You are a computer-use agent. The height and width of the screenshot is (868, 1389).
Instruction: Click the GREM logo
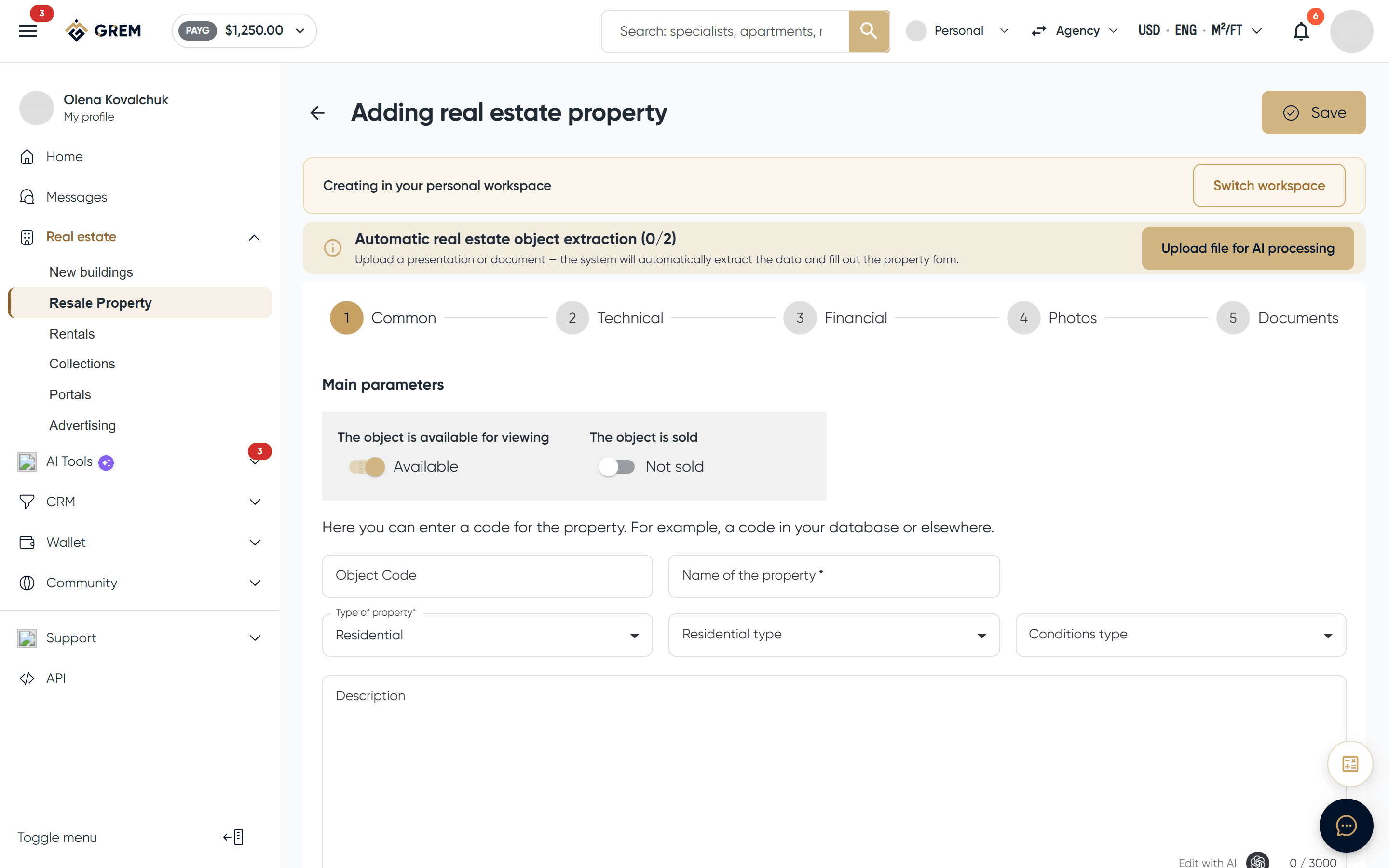(103, 30)
